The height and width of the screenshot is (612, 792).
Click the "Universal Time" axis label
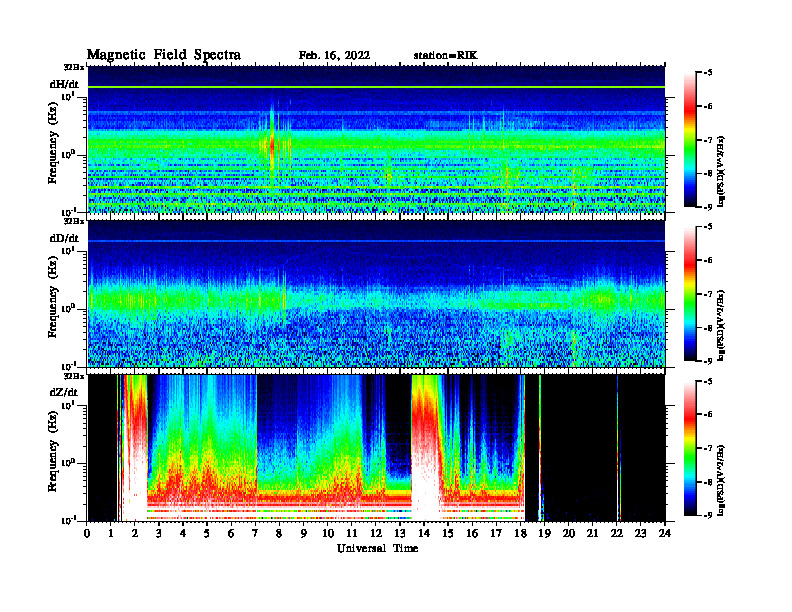[x=377, y=548]
